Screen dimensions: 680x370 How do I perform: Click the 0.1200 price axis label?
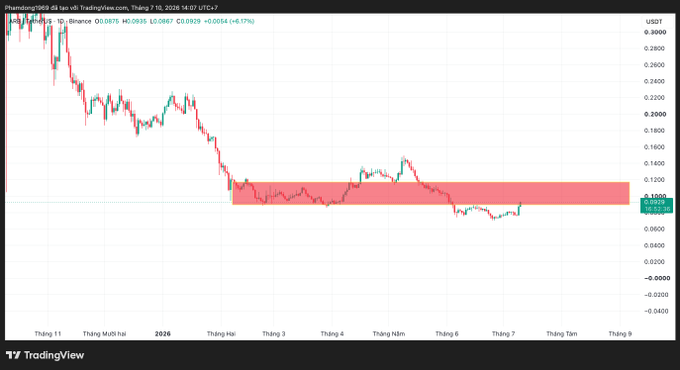(654, 180)
